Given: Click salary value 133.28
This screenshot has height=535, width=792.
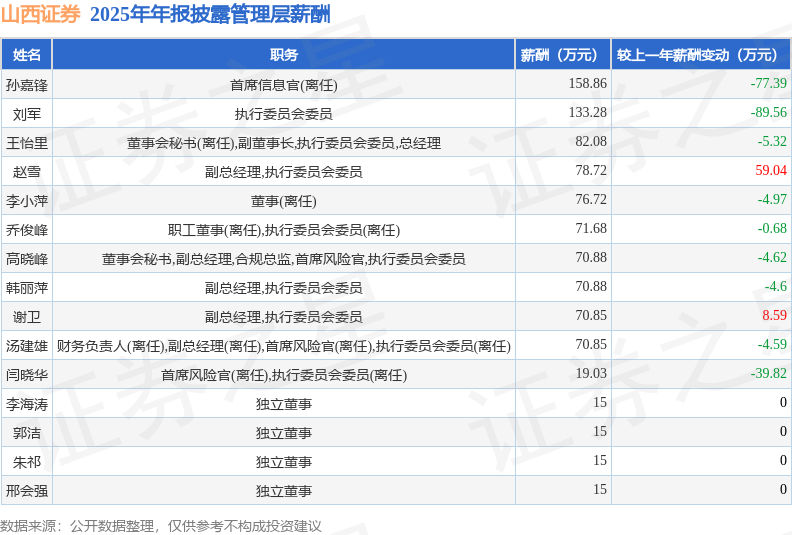Looking at the screenshot, I should pos(587,112).
